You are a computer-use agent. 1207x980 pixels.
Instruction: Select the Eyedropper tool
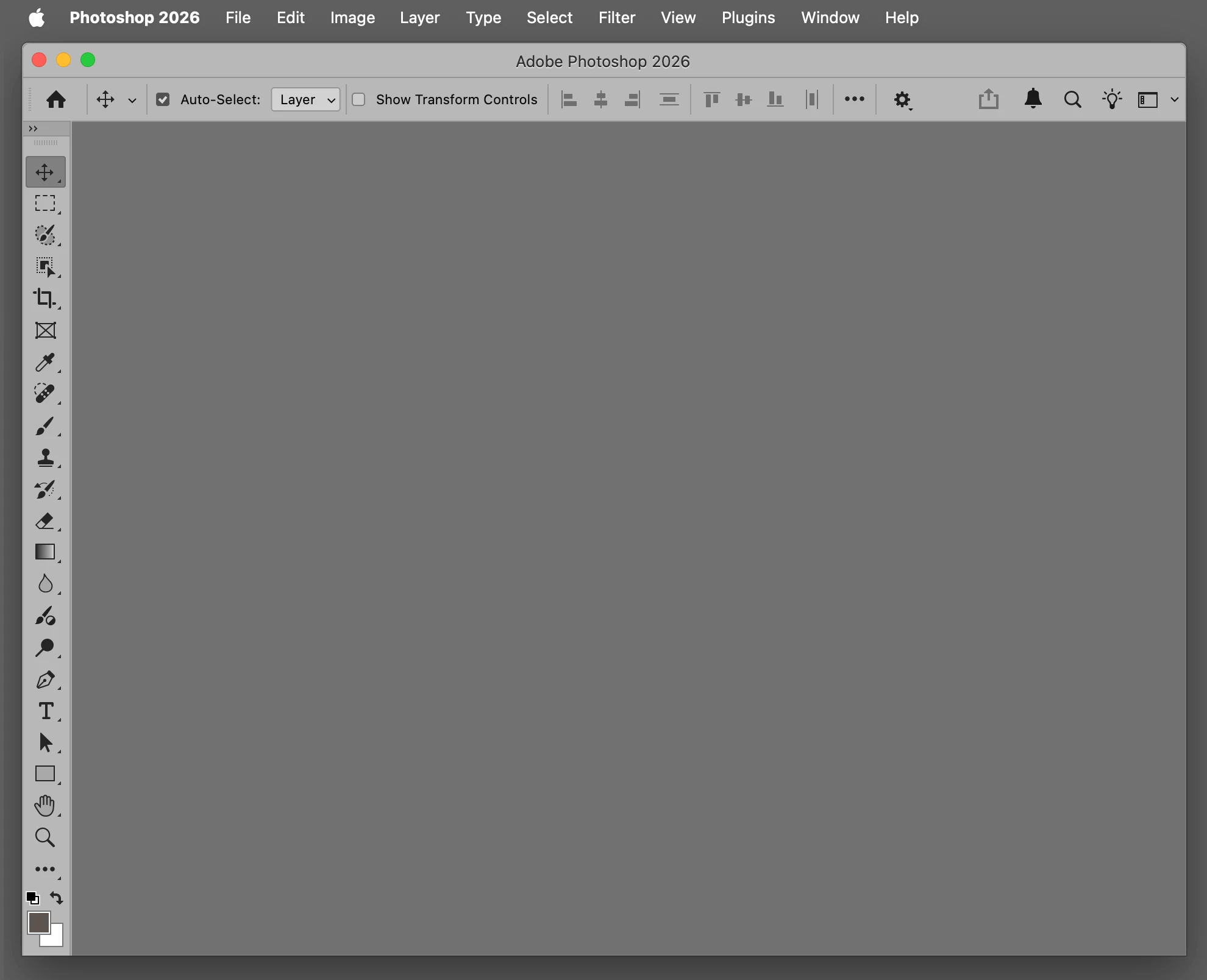(x=45, y=362)
